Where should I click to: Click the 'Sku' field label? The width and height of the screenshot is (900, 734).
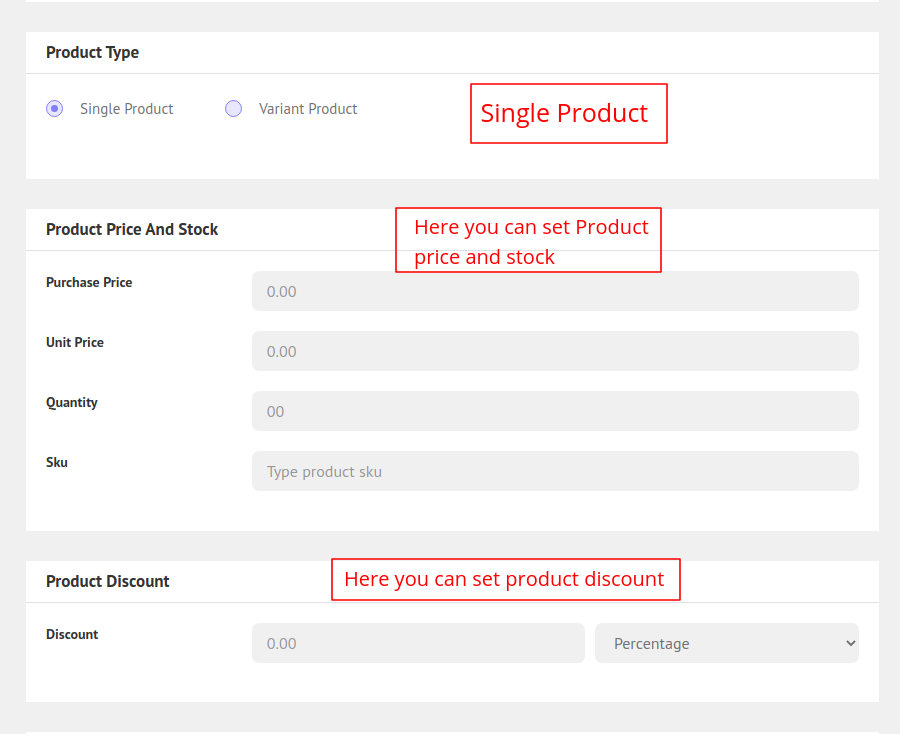tap(57, 462)
